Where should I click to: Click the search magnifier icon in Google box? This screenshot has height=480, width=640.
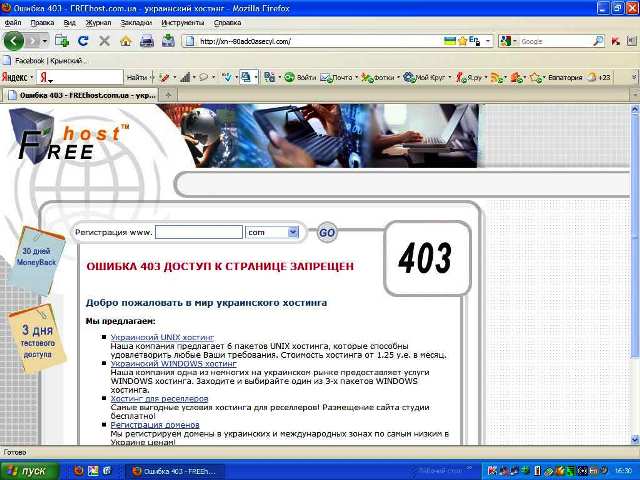click(598, 41)
